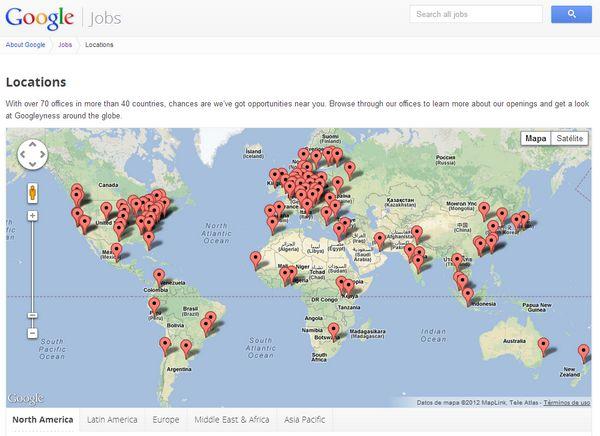Open the Términos de uso link

point(567,403)
